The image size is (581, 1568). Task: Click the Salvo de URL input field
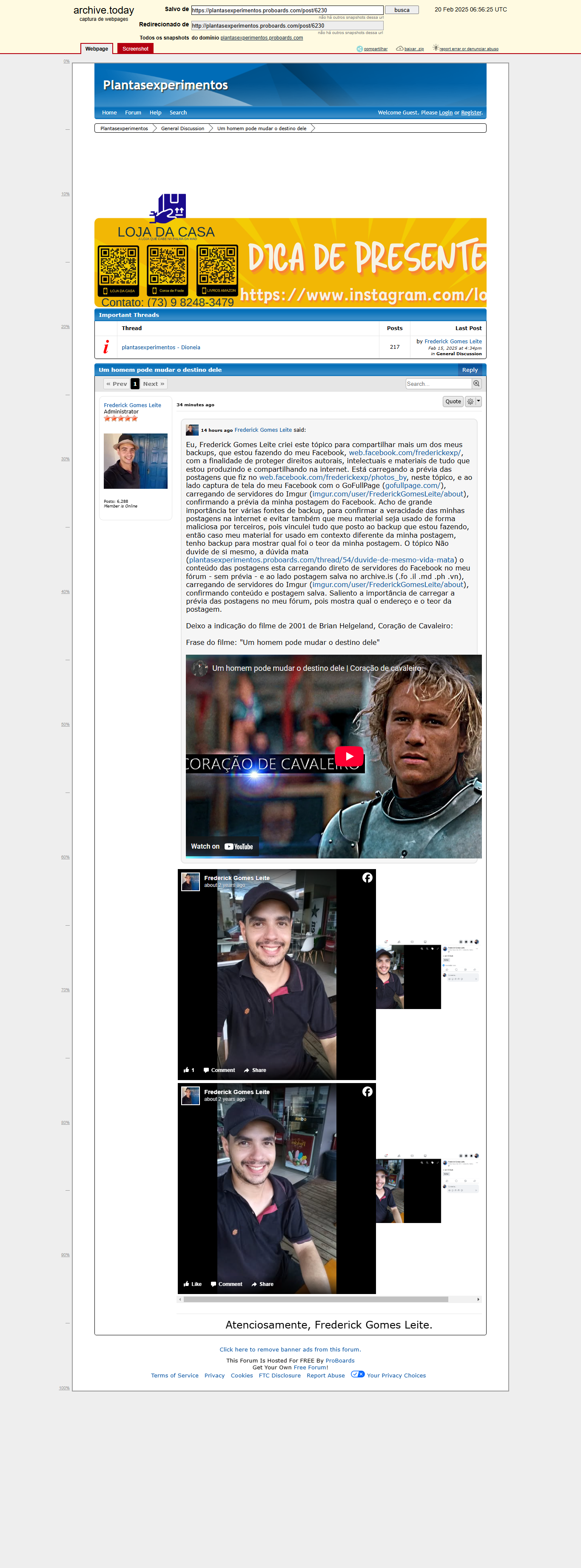point(287,10)
